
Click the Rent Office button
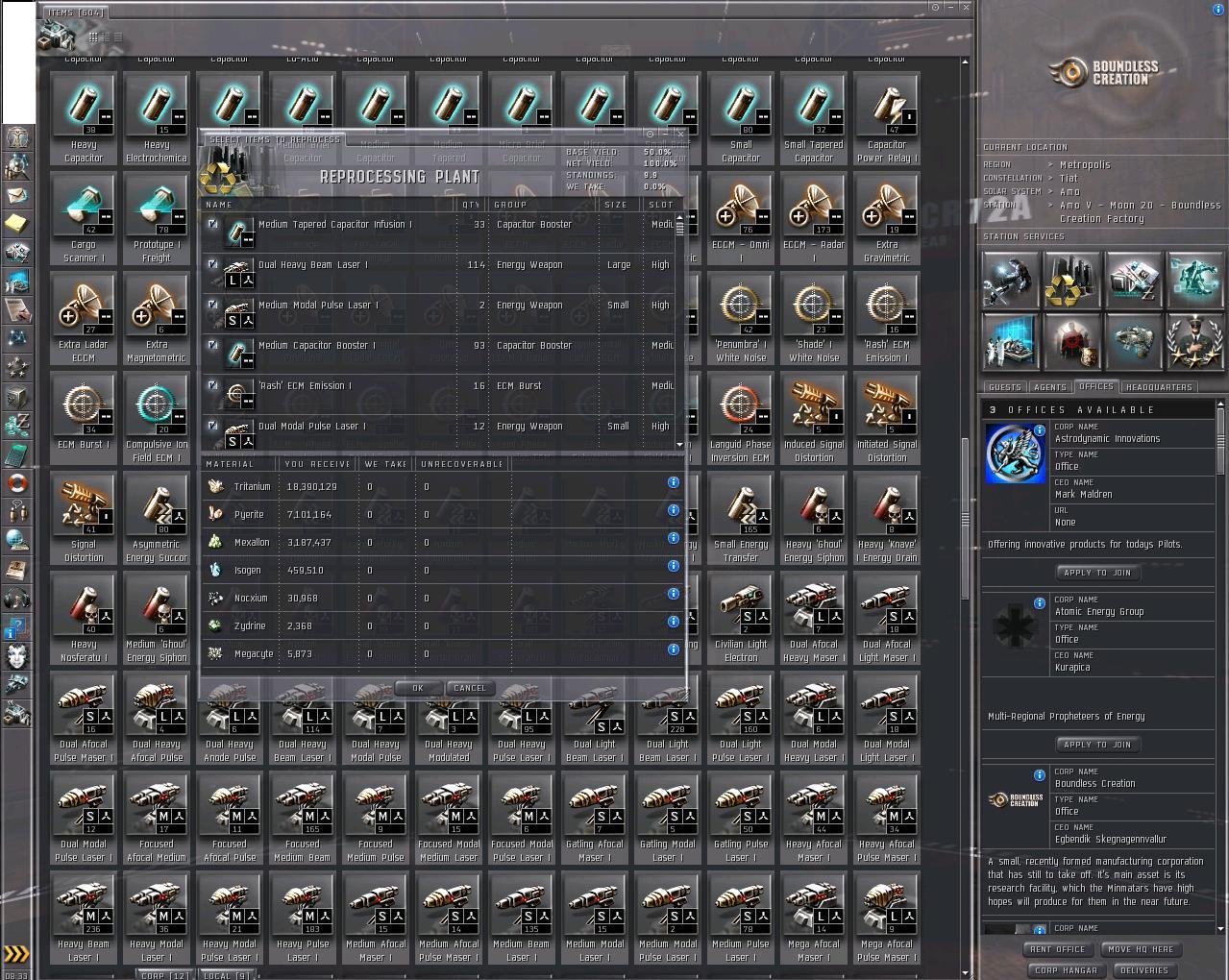[1058, 949]
